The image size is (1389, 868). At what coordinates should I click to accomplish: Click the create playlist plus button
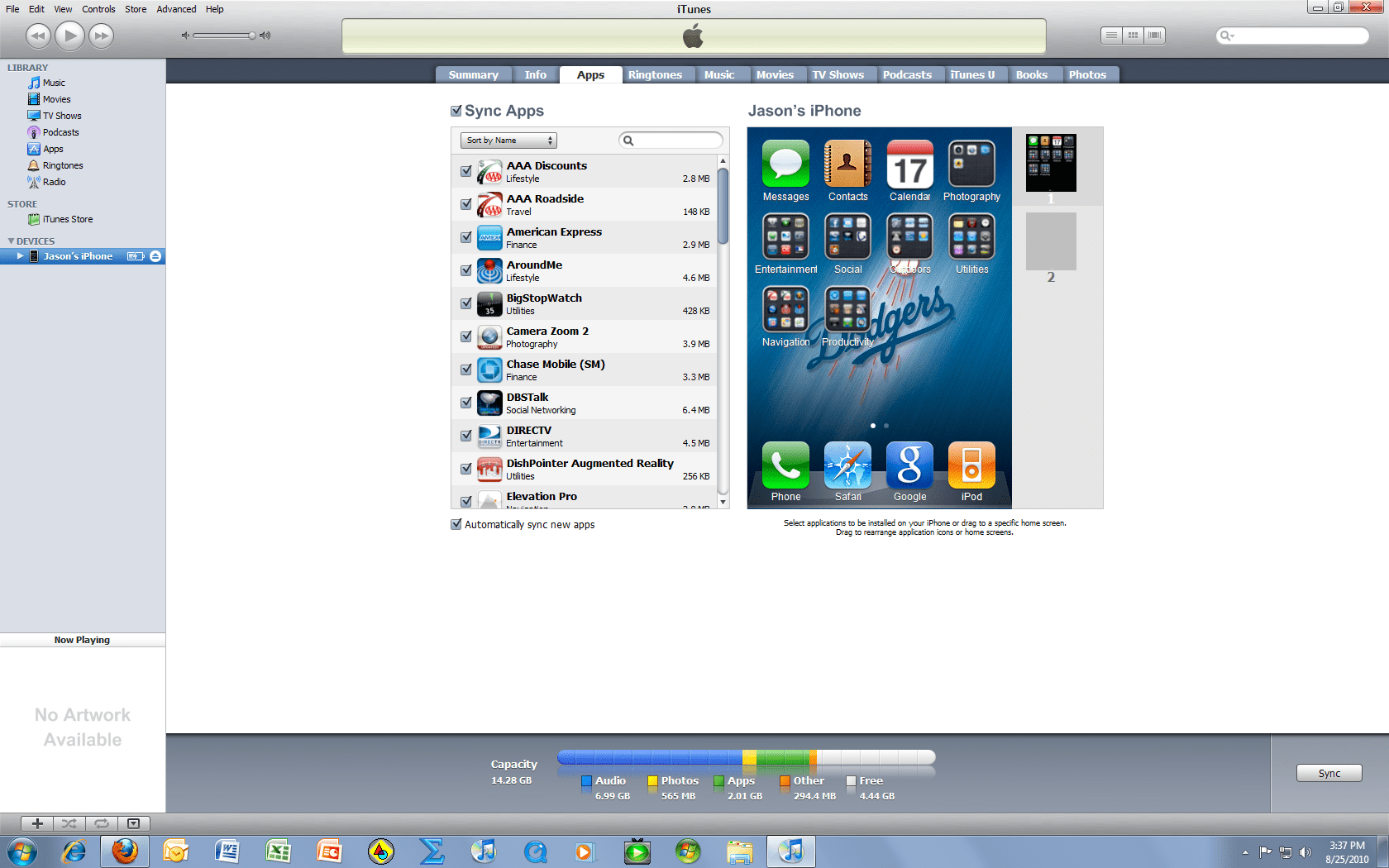pos(37,823)
